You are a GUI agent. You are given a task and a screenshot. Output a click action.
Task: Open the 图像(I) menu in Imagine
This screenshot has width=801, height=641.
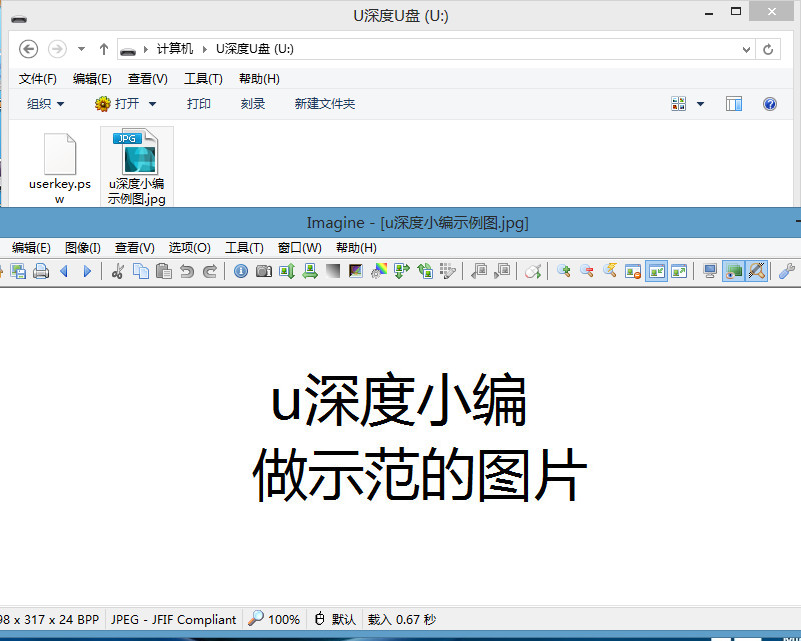[x=83, y=248]
